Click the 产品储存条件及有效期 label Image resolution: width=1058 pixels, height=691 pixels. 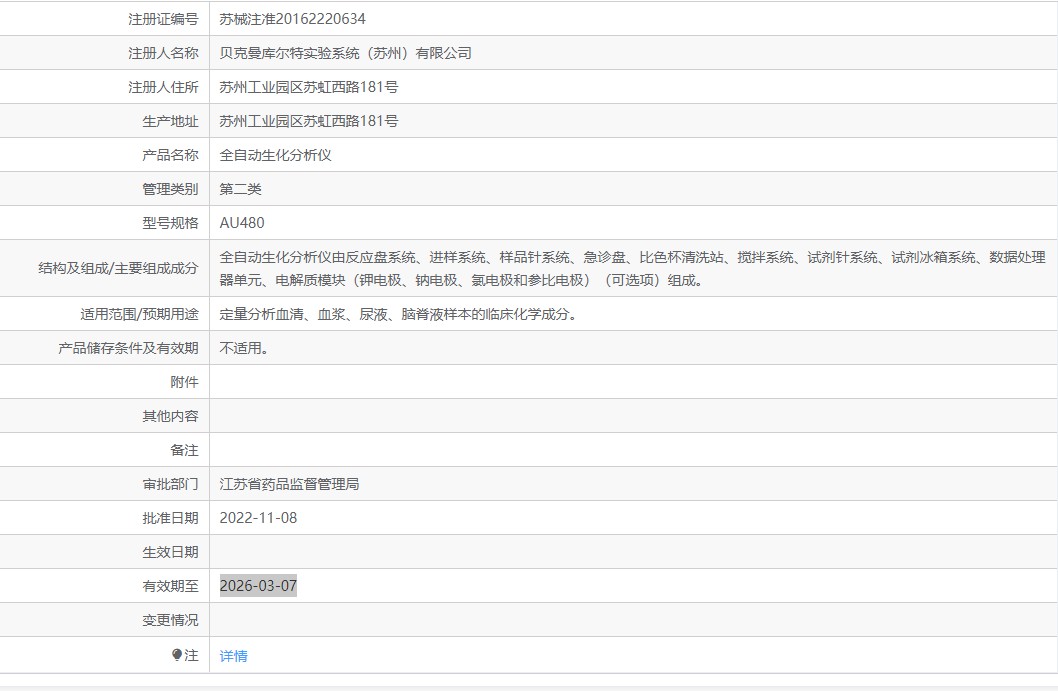[128, 348]
